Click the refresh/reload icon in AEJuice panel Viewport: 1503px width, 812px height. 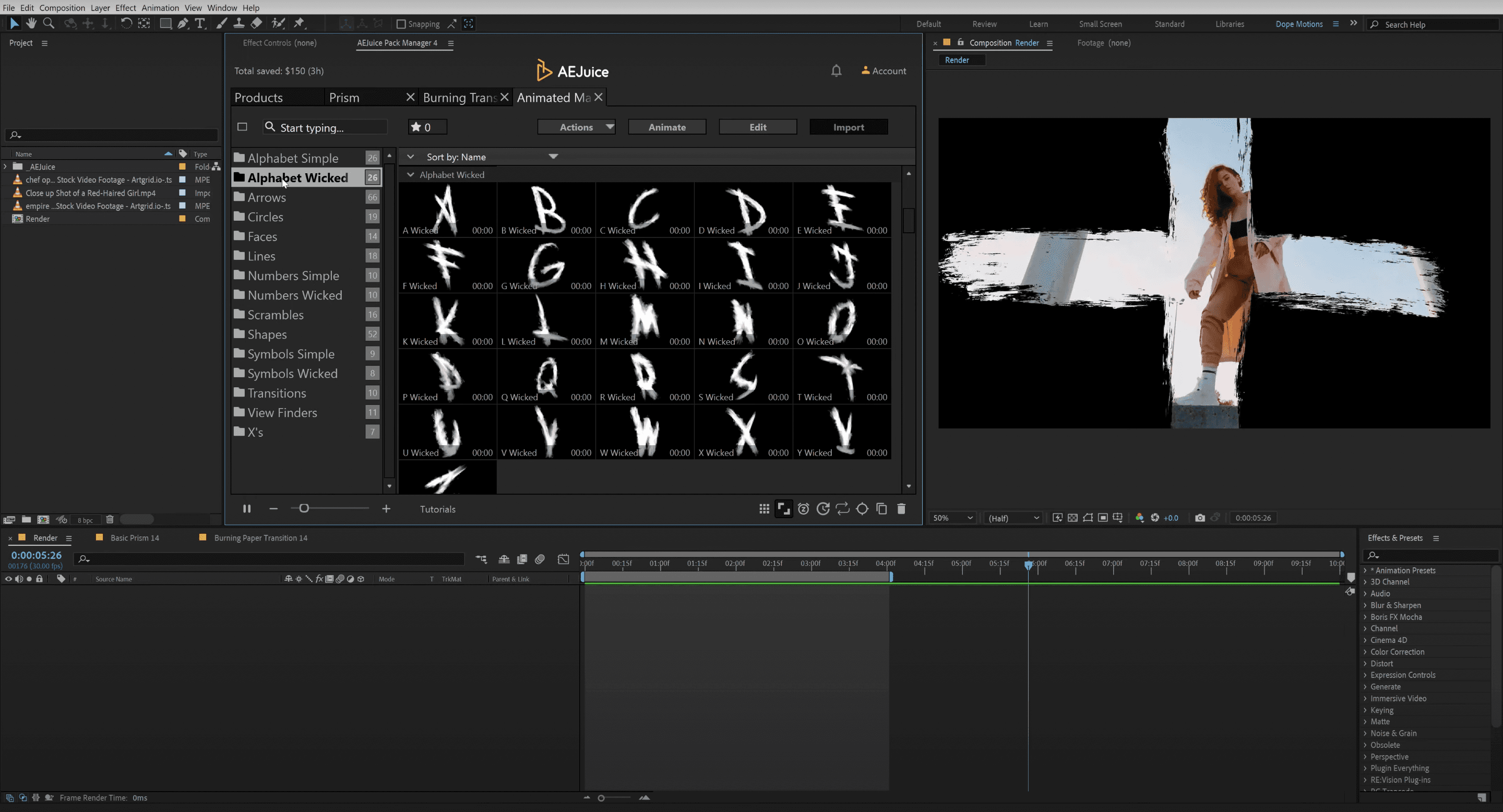point(842,509)
